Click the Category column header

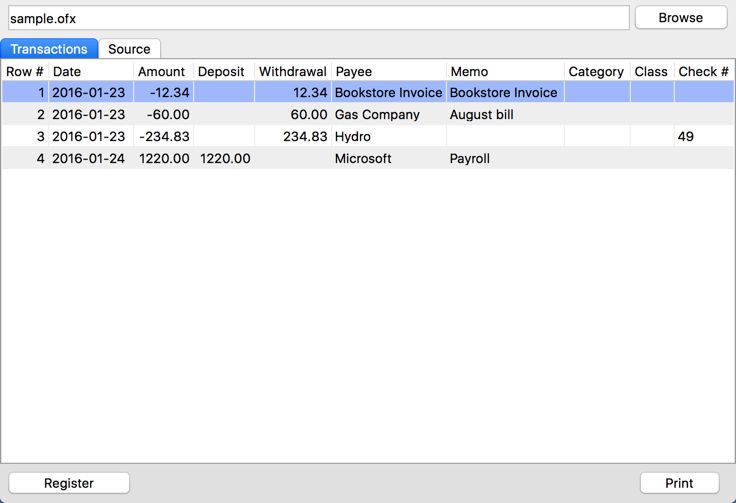click(x=597, y=71)
